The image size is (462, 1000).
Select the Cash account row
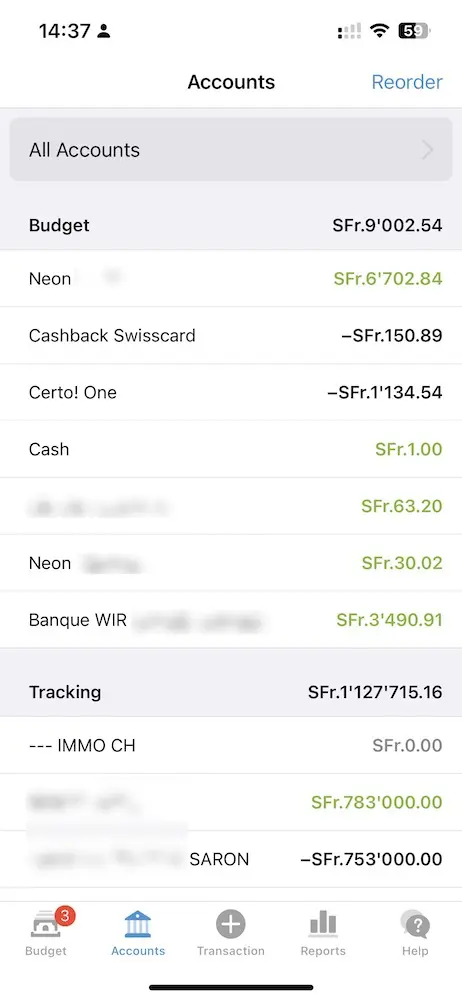(x=231, y=449)
